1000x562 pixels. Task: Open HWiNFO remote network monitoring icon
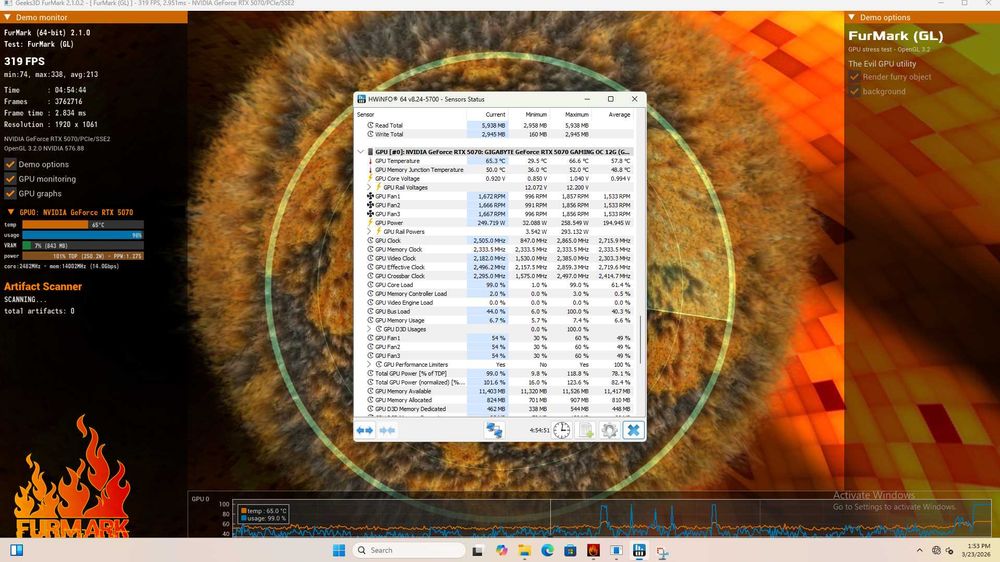494,431
